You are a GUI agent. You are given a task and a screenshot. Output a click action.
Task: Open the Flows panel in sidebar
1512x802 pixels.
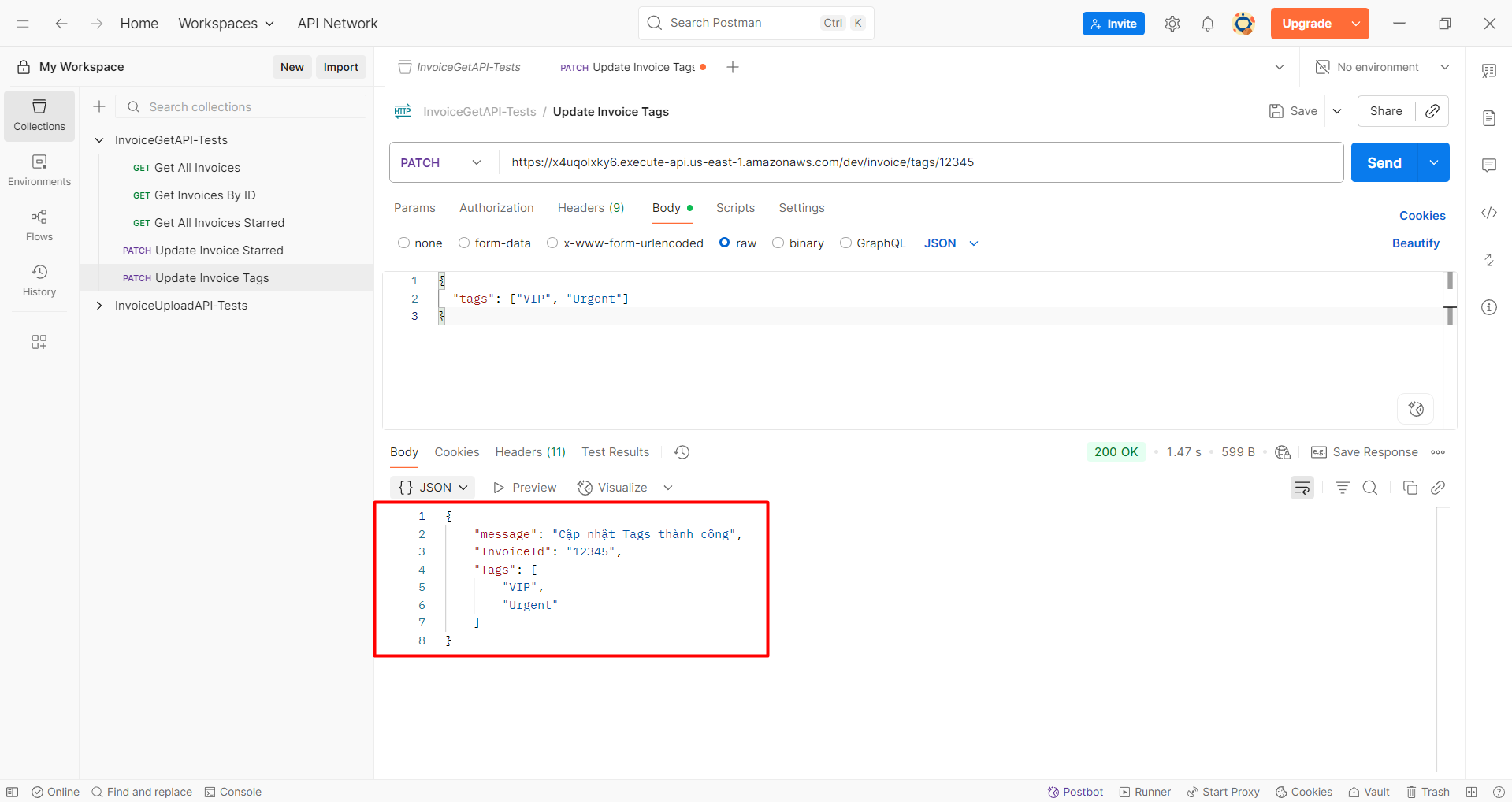click(39, 225)
